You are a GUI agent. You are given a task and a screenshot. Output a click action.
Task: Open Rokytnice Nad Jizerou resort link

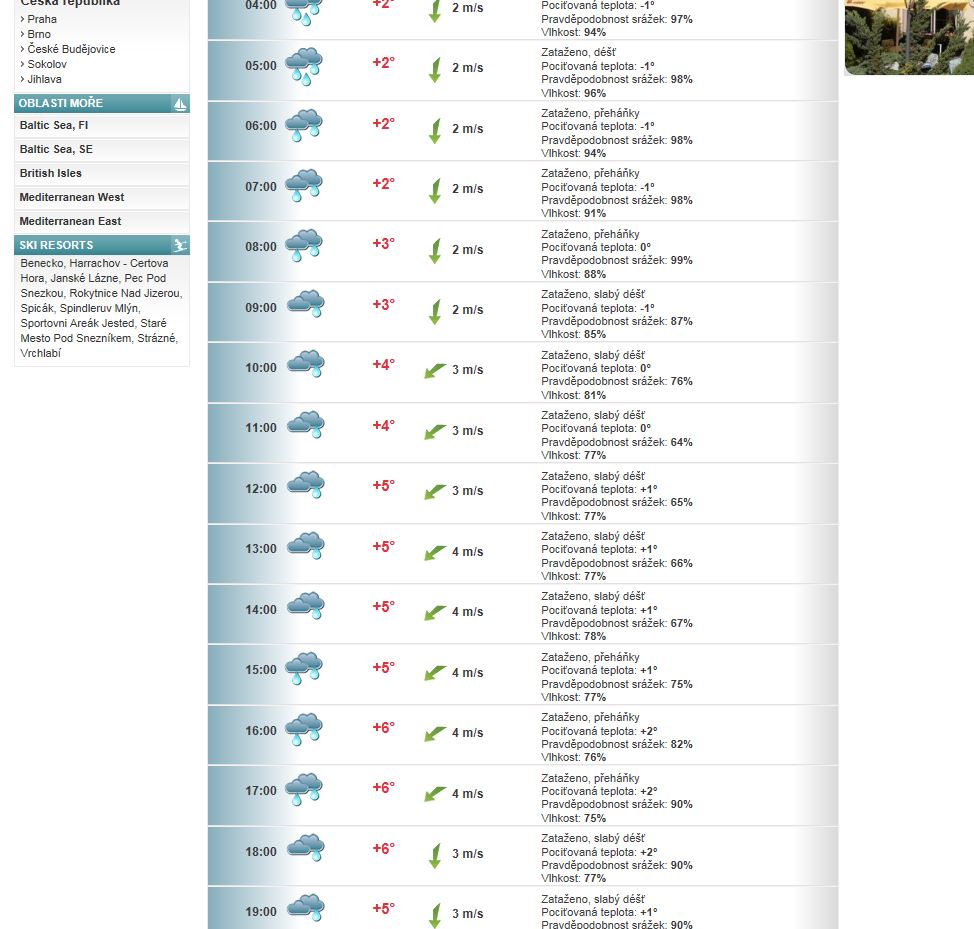tap(124, 293)
